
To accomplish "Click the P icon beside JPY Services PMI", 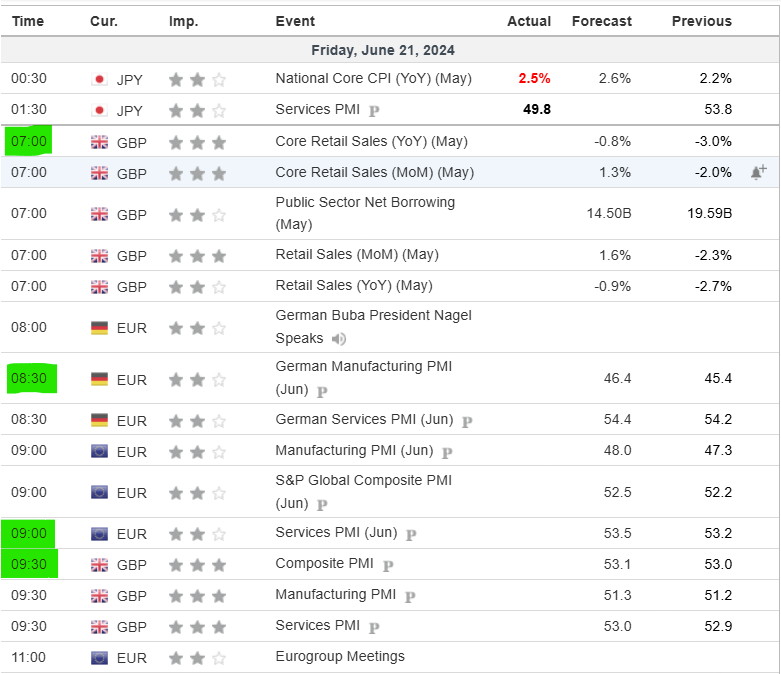I will (374, 111).
